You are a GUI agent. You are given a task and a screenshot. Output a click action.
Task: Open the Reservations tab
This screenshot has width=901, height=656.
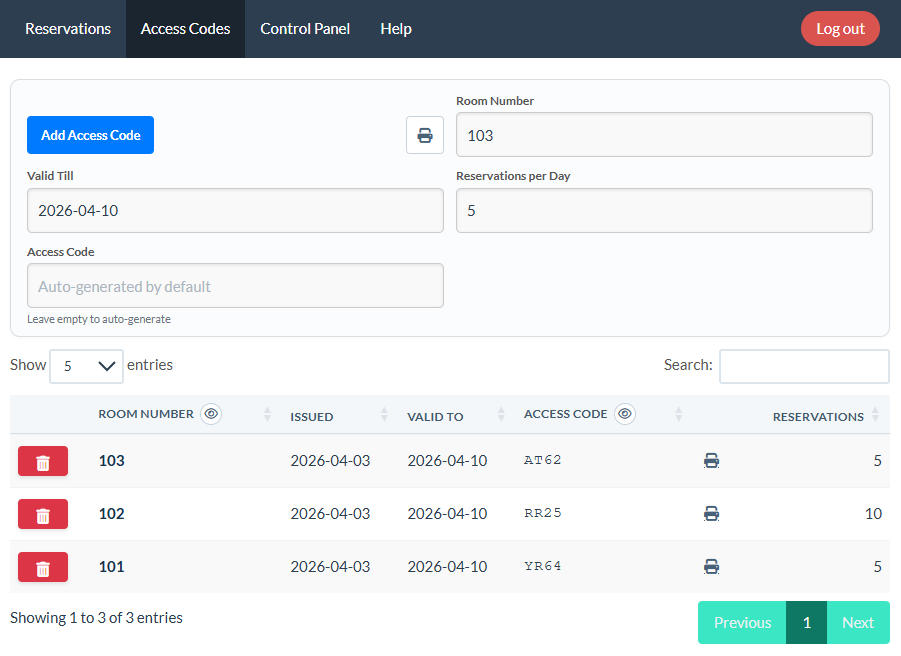click(x=68, y=29)
